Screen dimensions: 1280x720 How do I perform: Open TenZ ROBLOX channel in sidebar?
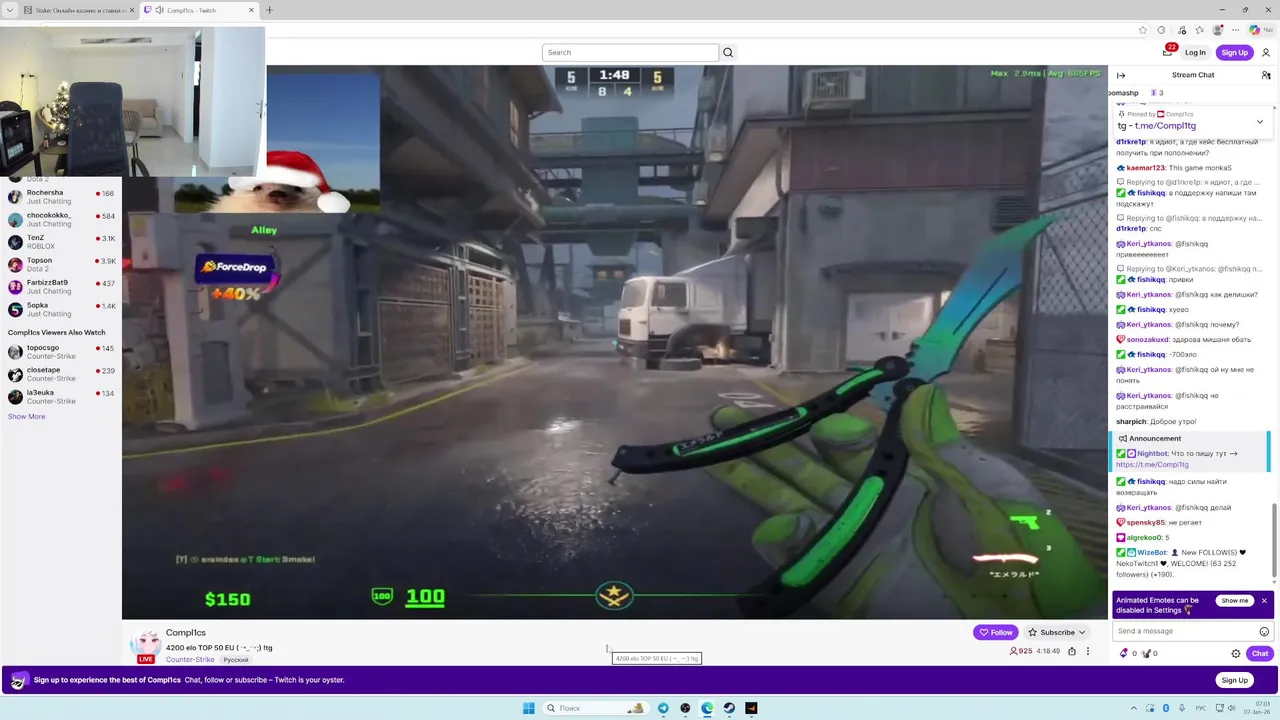(x=61, y=242)
